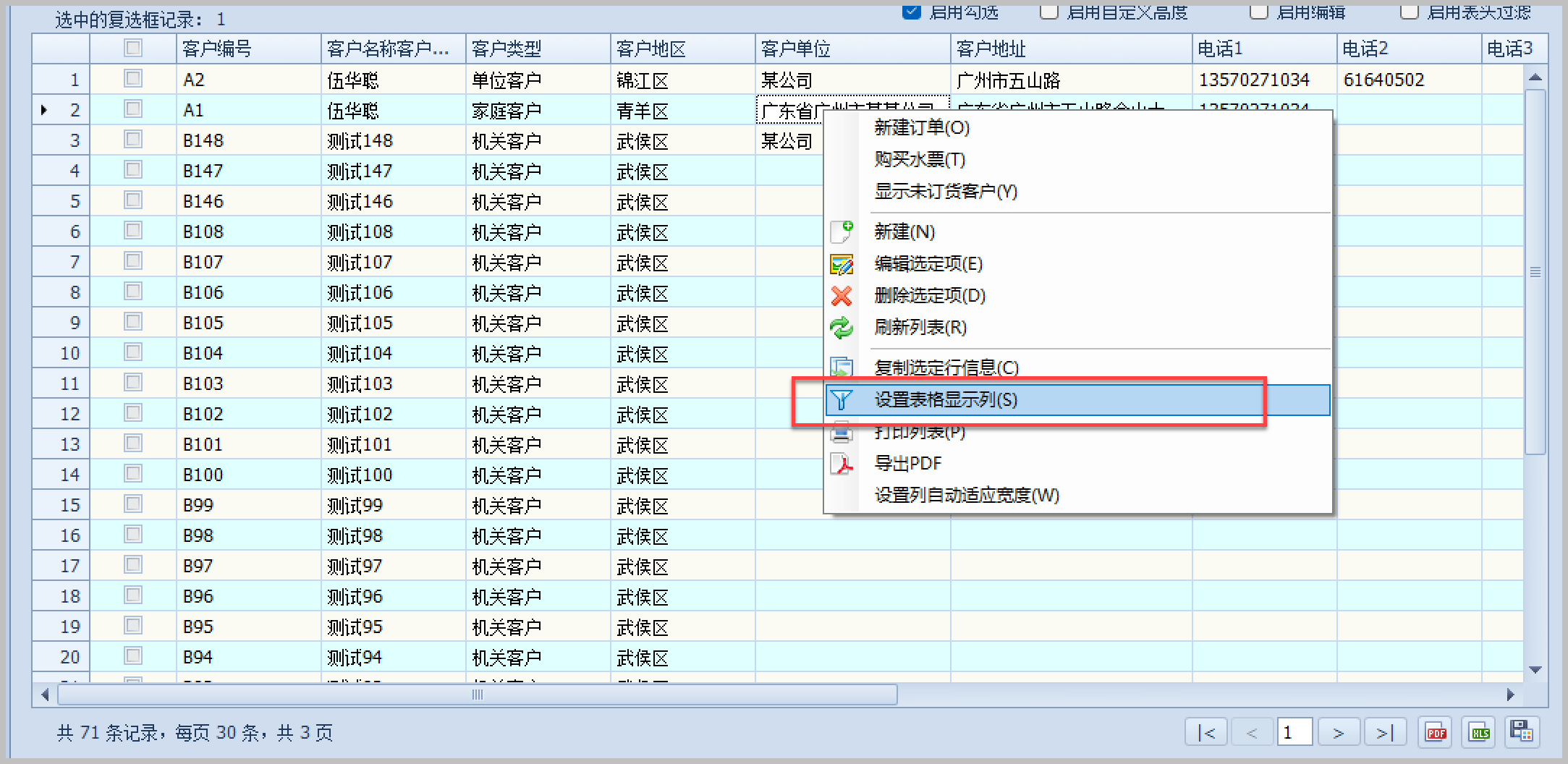Click horizontal scrollbar left arrow

(45, 695)
